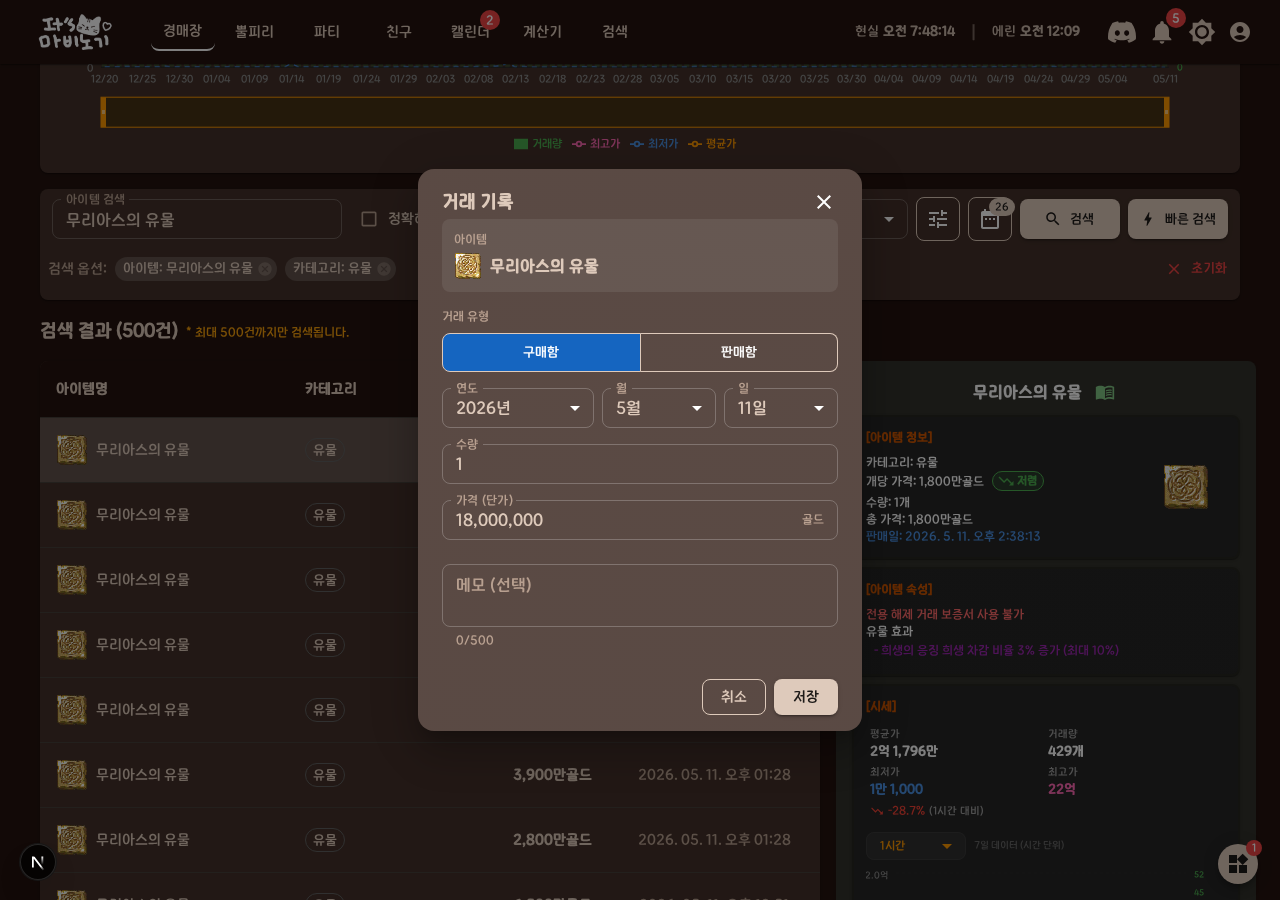
Task: Click the right handle of chart range slider
Action: point(1167,112)
